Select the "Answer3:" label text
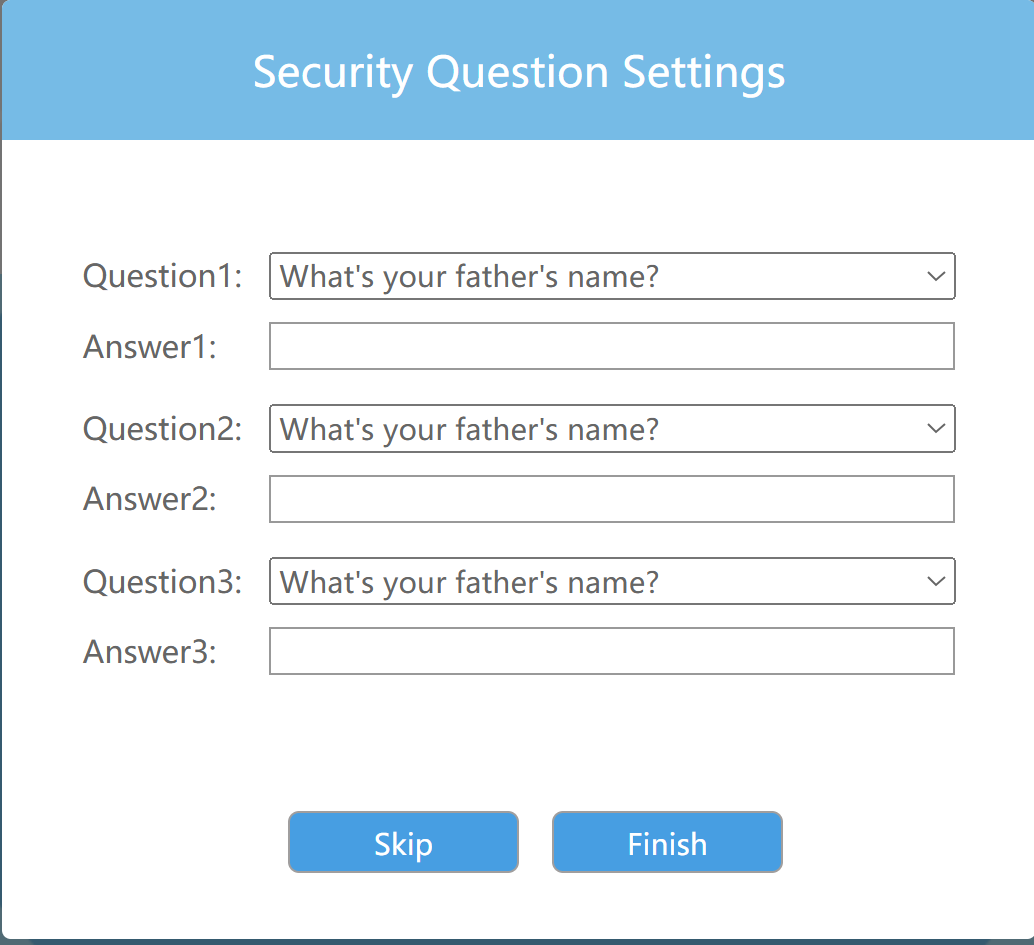This screenshot has width=1034, height=945. click(x=150, y=652)
